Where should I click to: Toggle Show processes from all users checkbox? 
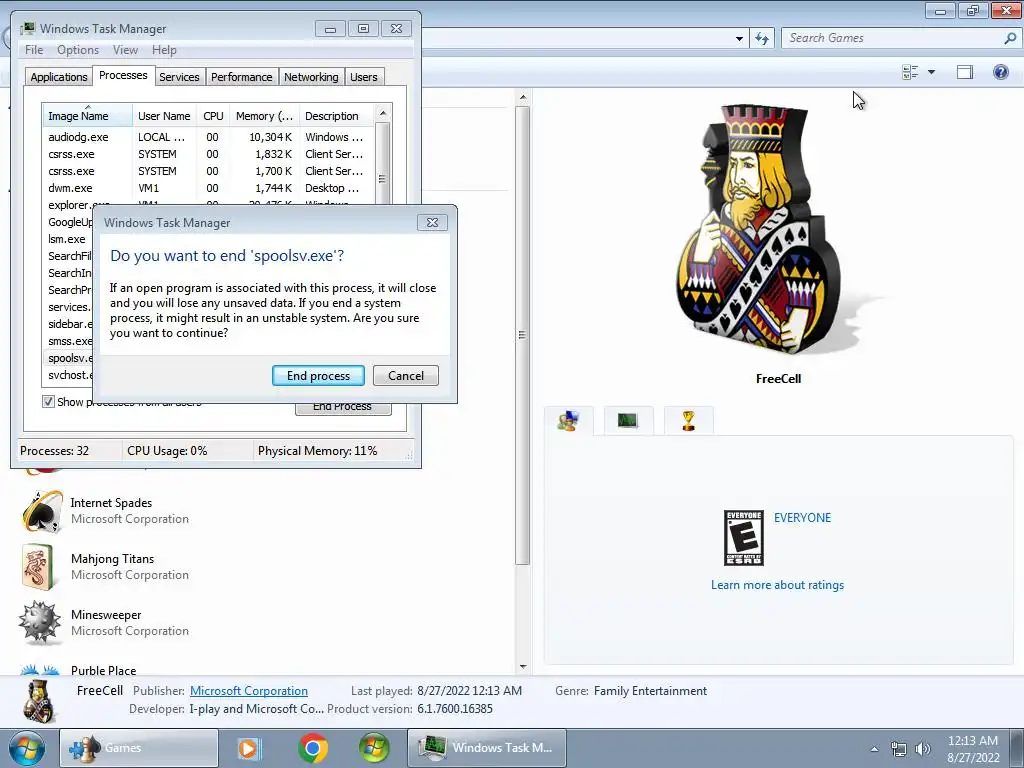(x=48, y=401)
